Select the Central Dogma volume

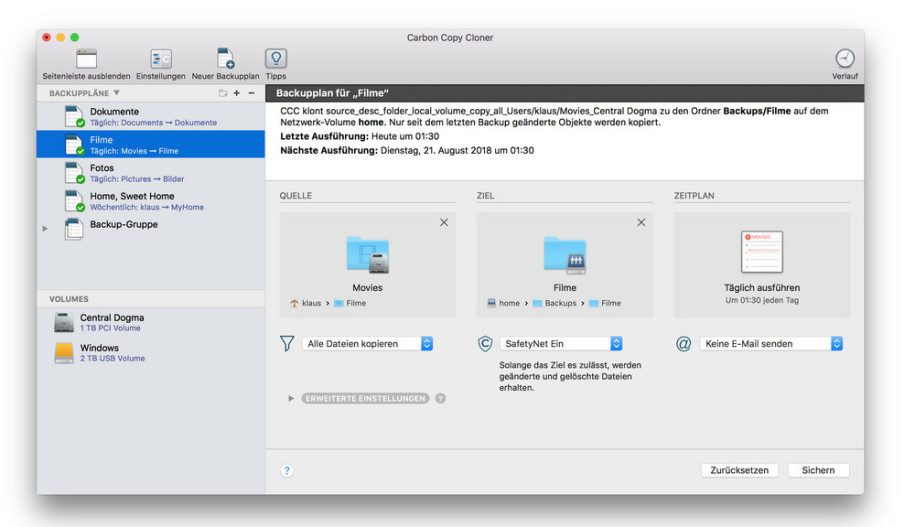[x=151, y=322]
